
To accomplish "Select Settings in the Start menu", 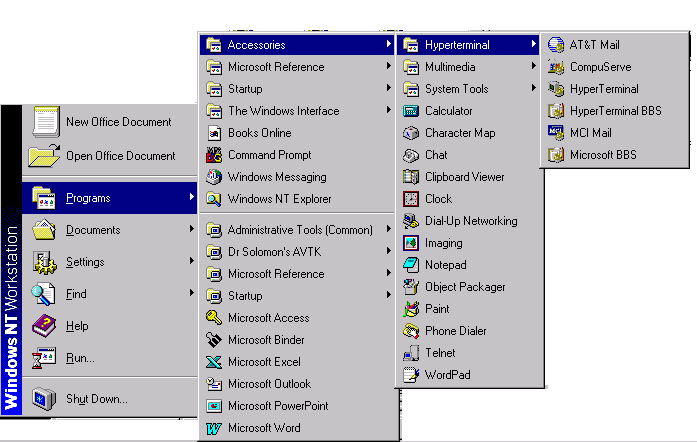I will [110, 262].
